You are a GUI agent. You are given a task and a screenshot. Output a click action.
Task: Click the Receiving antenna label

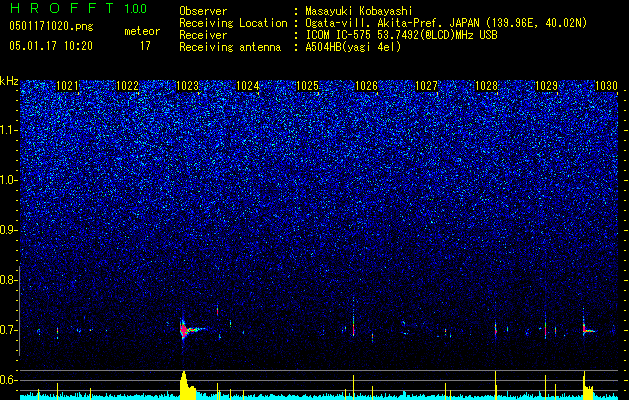[x=230, y=47]
